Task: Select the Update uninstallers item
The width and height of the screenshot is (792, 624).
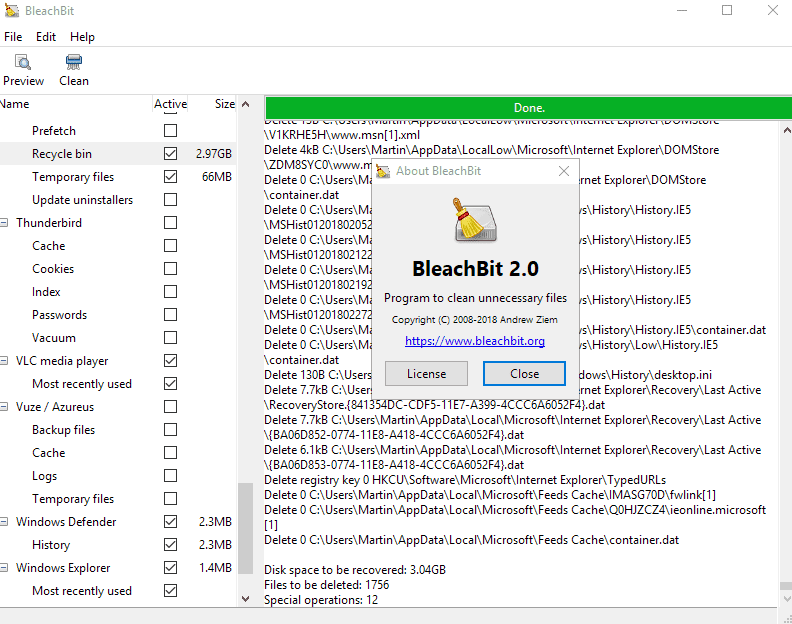Action: point(82,200)
